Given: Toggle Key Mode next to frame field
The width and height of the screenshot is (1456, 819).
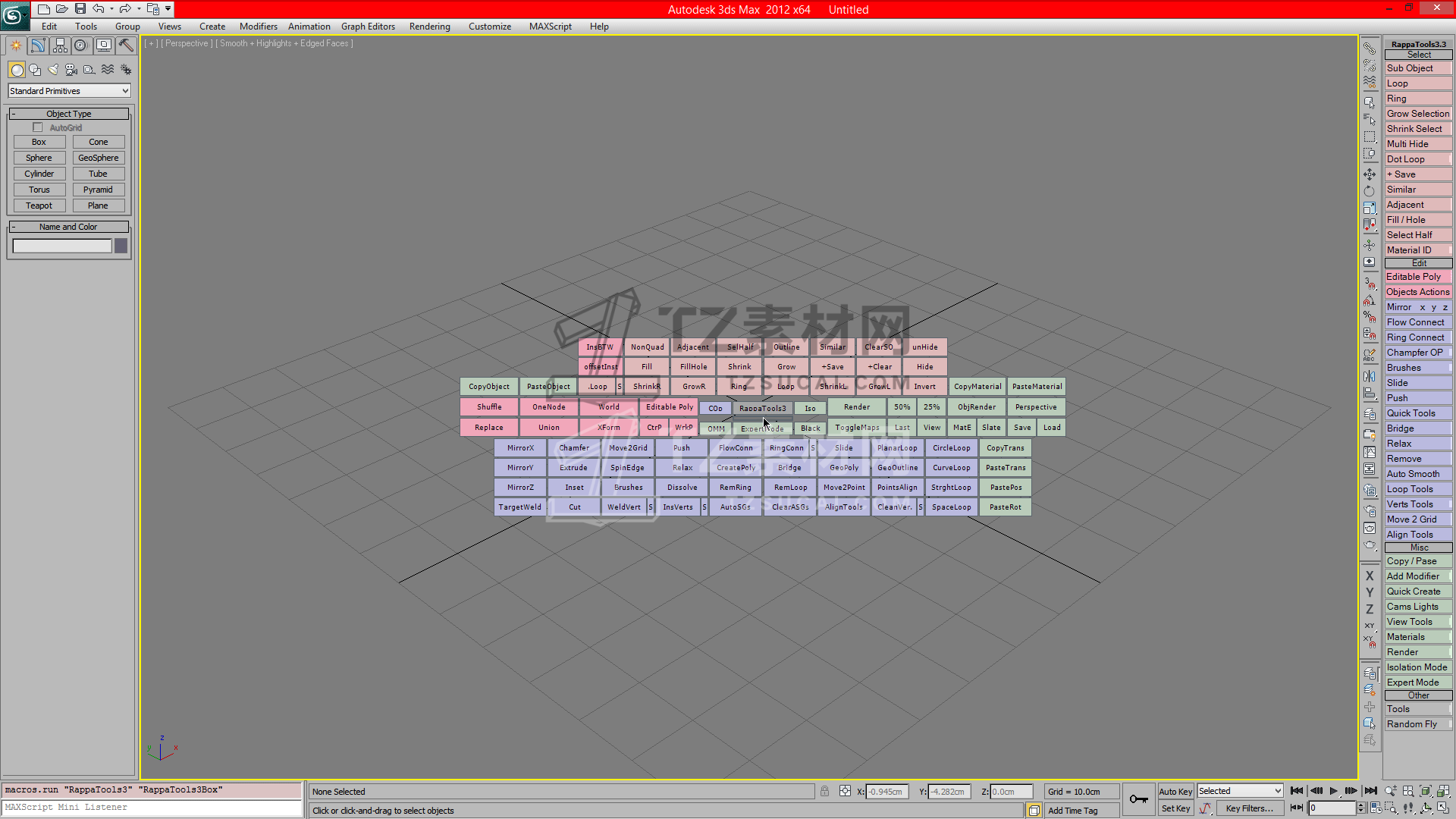Looking at the screenshot, I should pos(1297,808).
